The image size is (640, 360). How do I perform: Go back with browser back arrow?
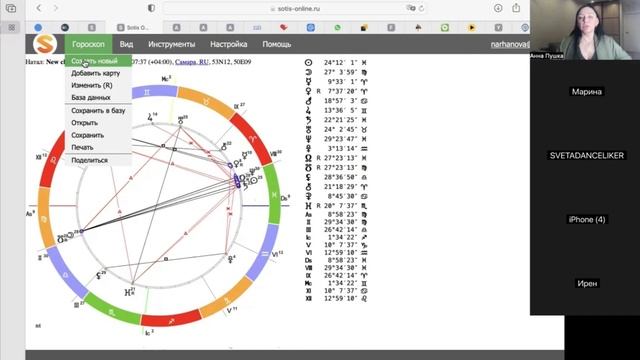click(39, 8)
